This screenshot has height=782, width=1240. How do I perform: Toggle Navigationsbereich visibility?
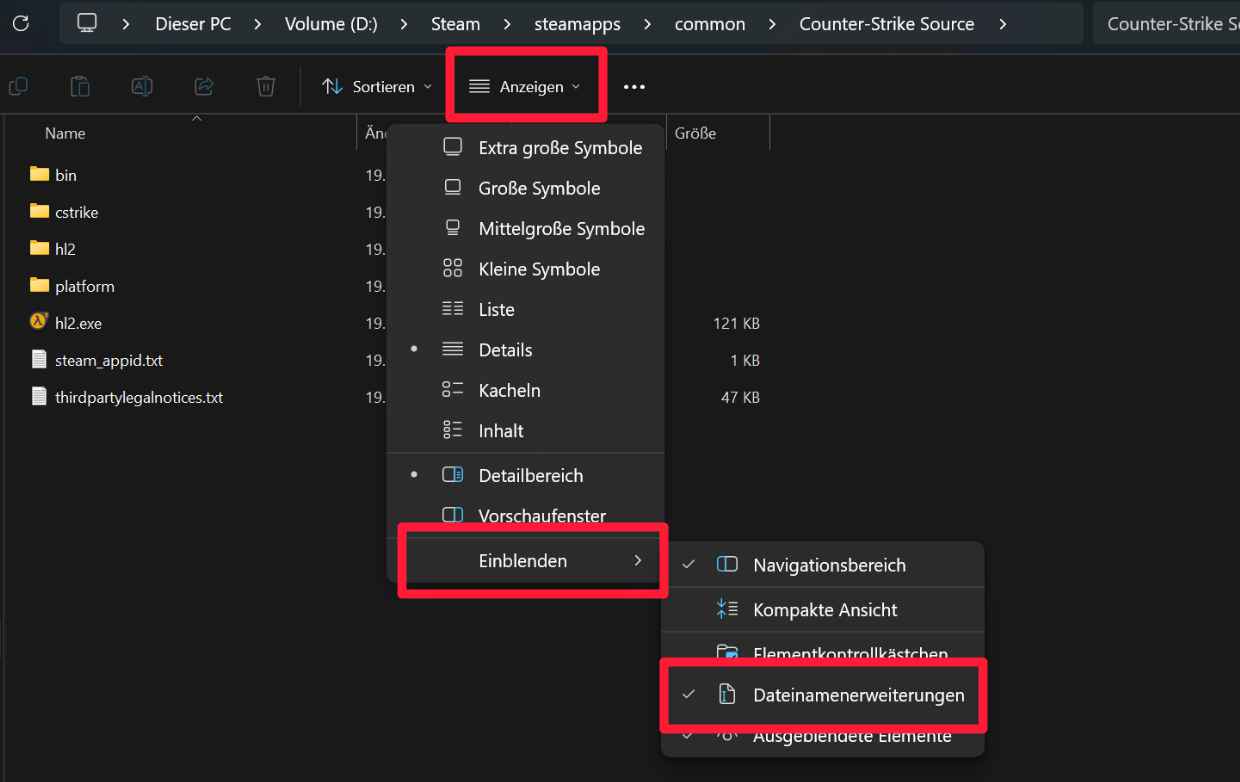tap(823, 565)
